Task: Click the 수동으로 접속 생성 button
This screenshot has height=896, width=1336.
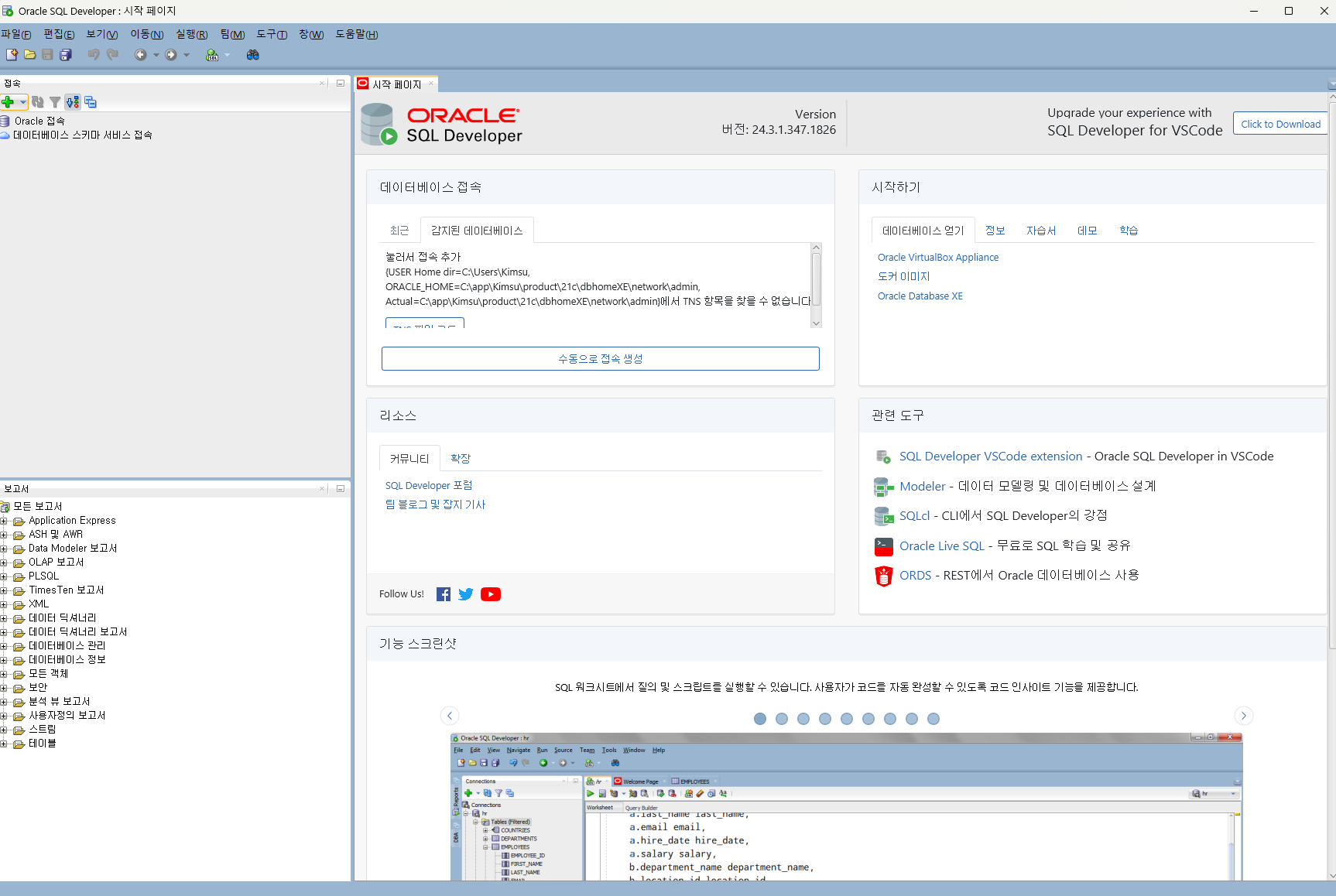Action: pos(601,359)
